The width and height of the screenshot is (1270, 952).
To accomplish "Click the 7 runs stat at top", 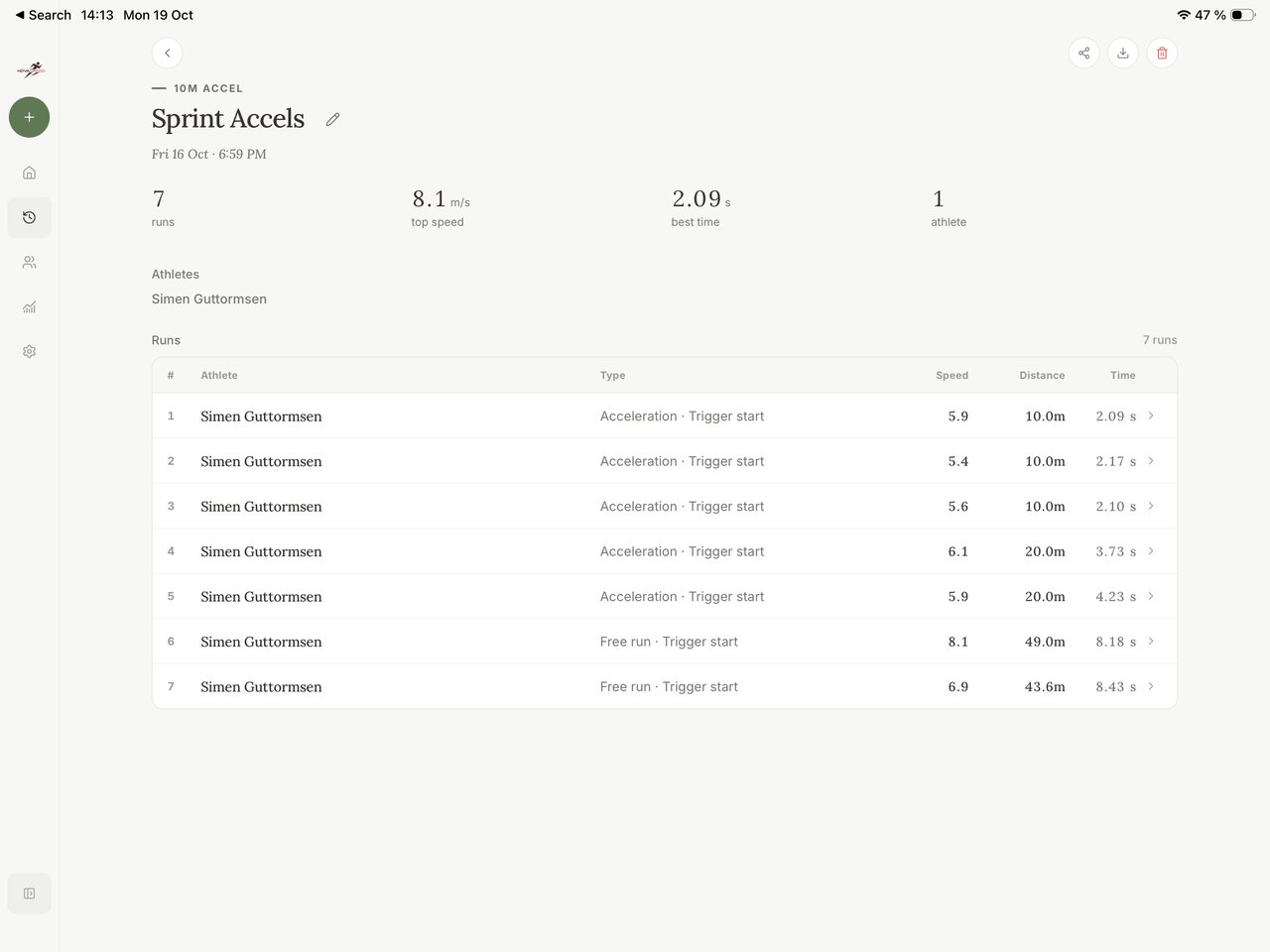I will (163, 207).
